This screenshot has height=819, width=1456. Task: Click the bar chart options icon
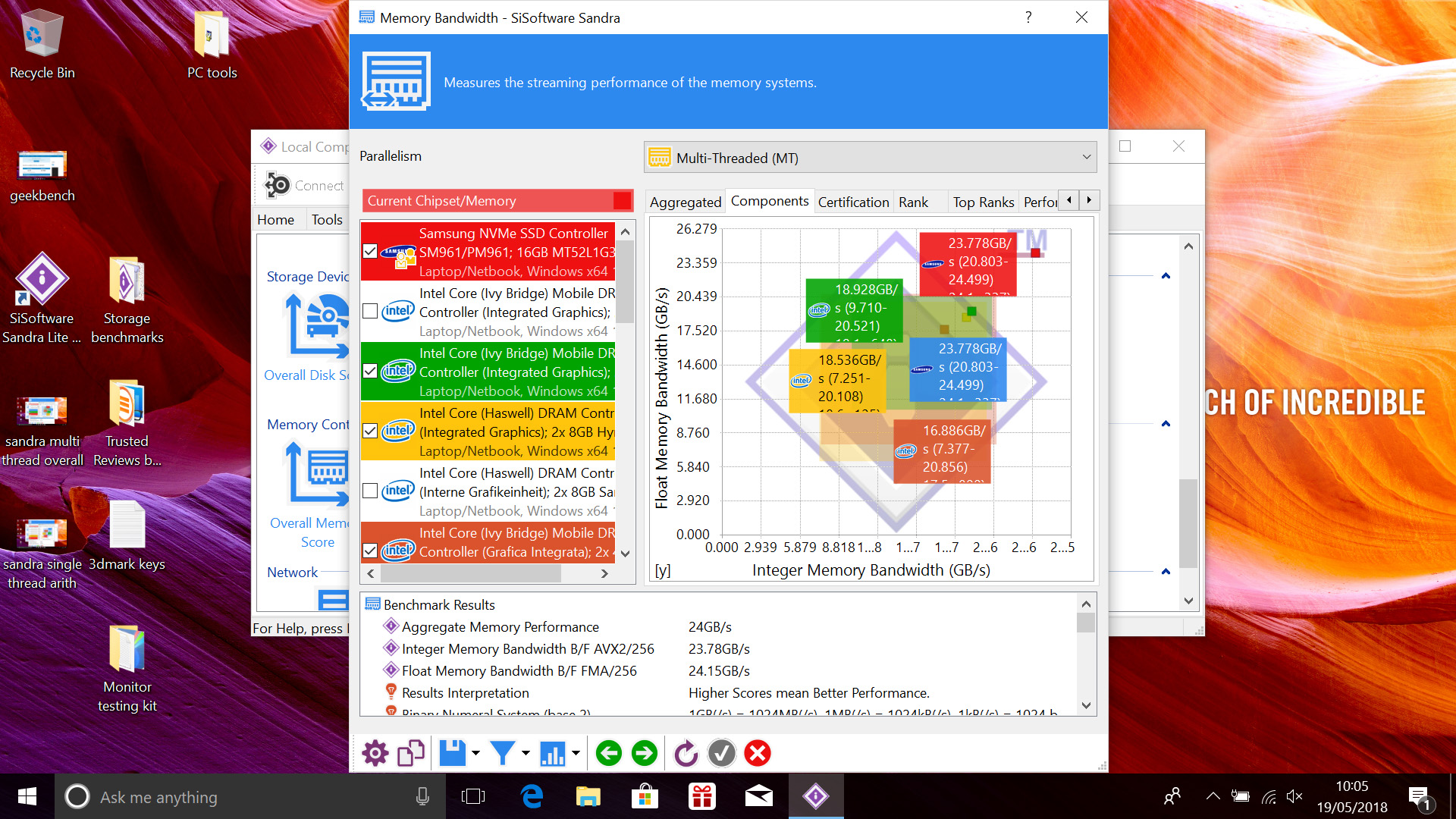(552, 753)
